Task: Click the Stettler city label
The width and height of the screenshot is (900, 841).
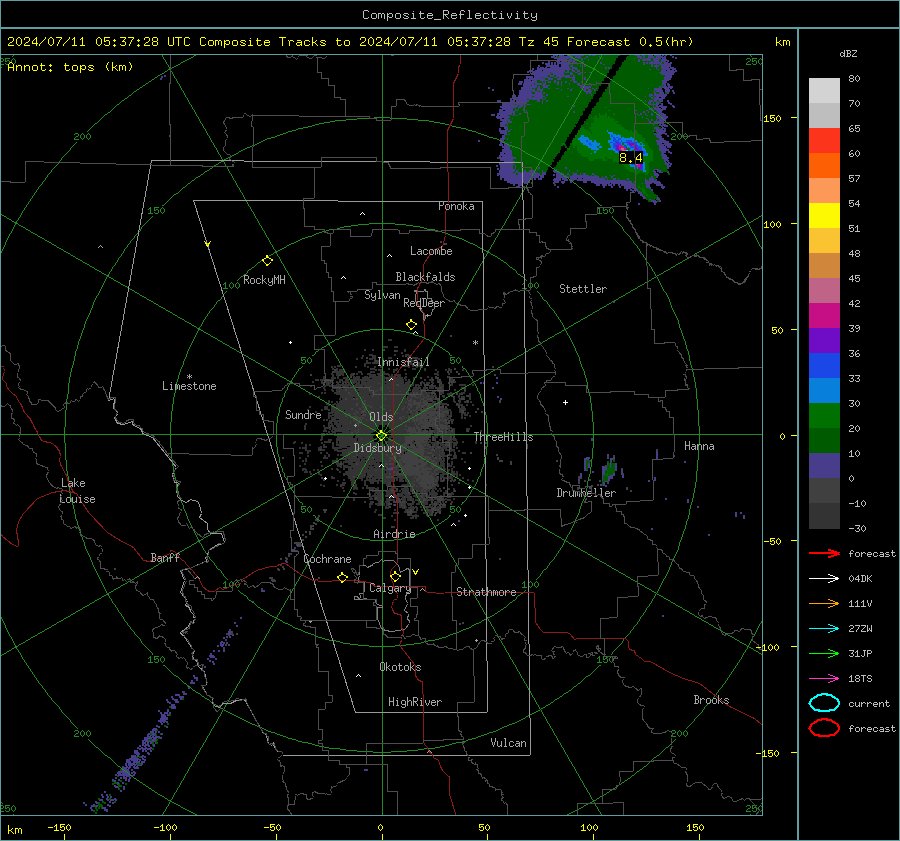Action: 583,289
